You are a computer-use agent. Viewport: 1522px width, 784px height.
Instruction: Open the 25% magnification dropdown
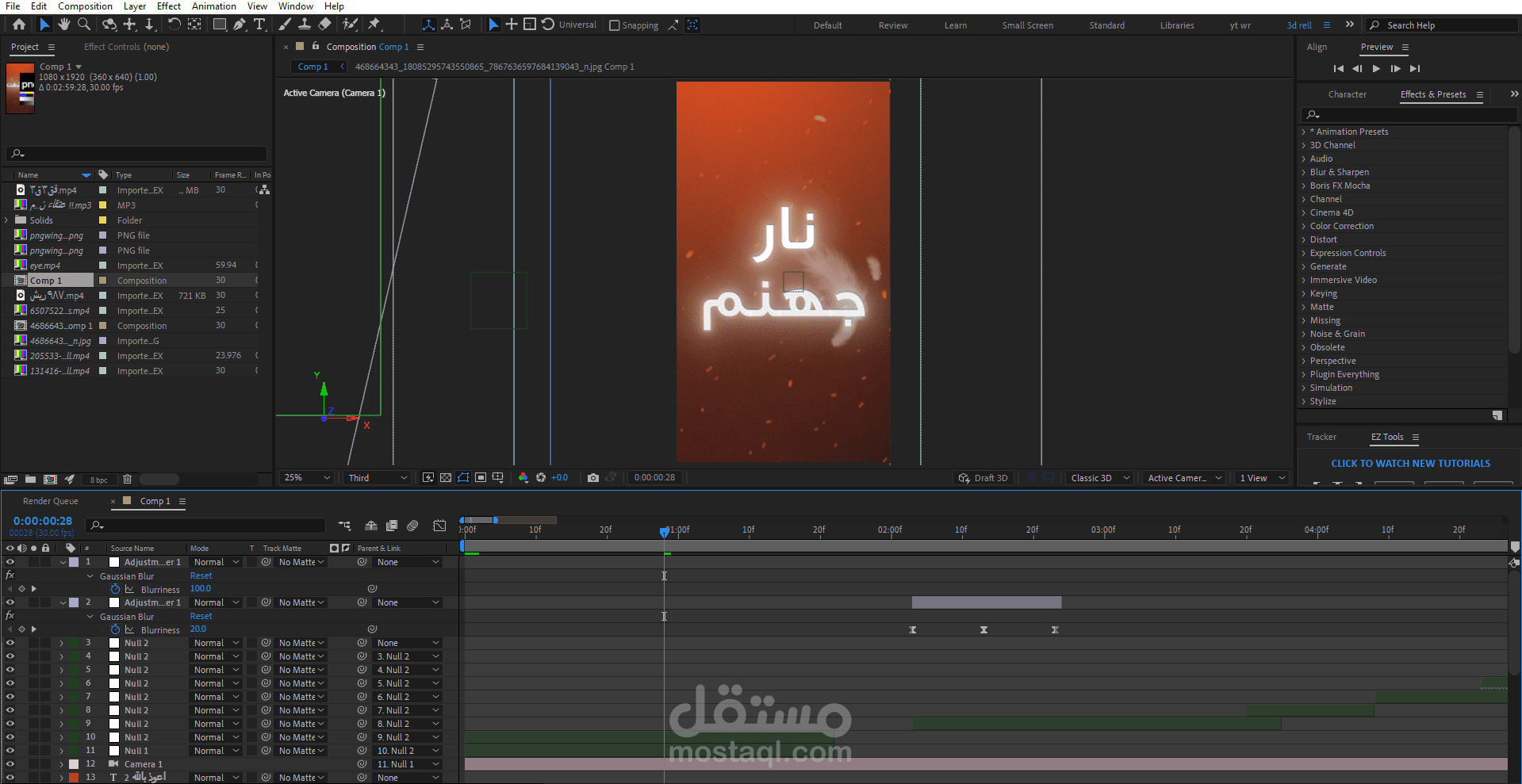click(307, 477)
